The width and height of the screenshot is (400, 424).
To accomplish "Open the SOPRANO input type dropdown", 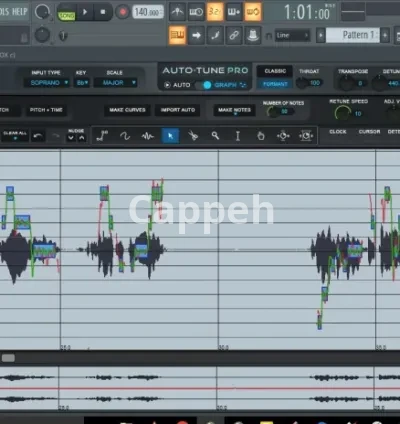I will [46, 83].
